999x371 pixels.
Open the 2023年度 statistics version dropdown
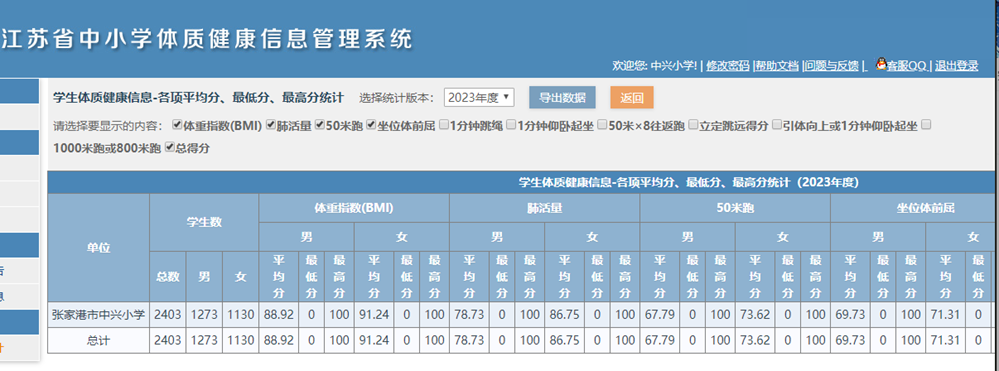coord(478,98)
